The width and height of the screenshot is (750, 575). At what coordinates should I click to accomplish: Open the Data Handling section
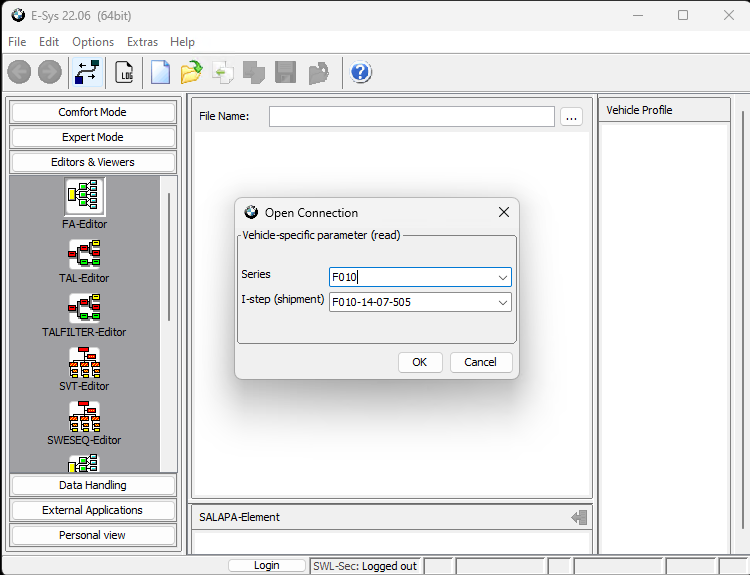coord(93,485)
